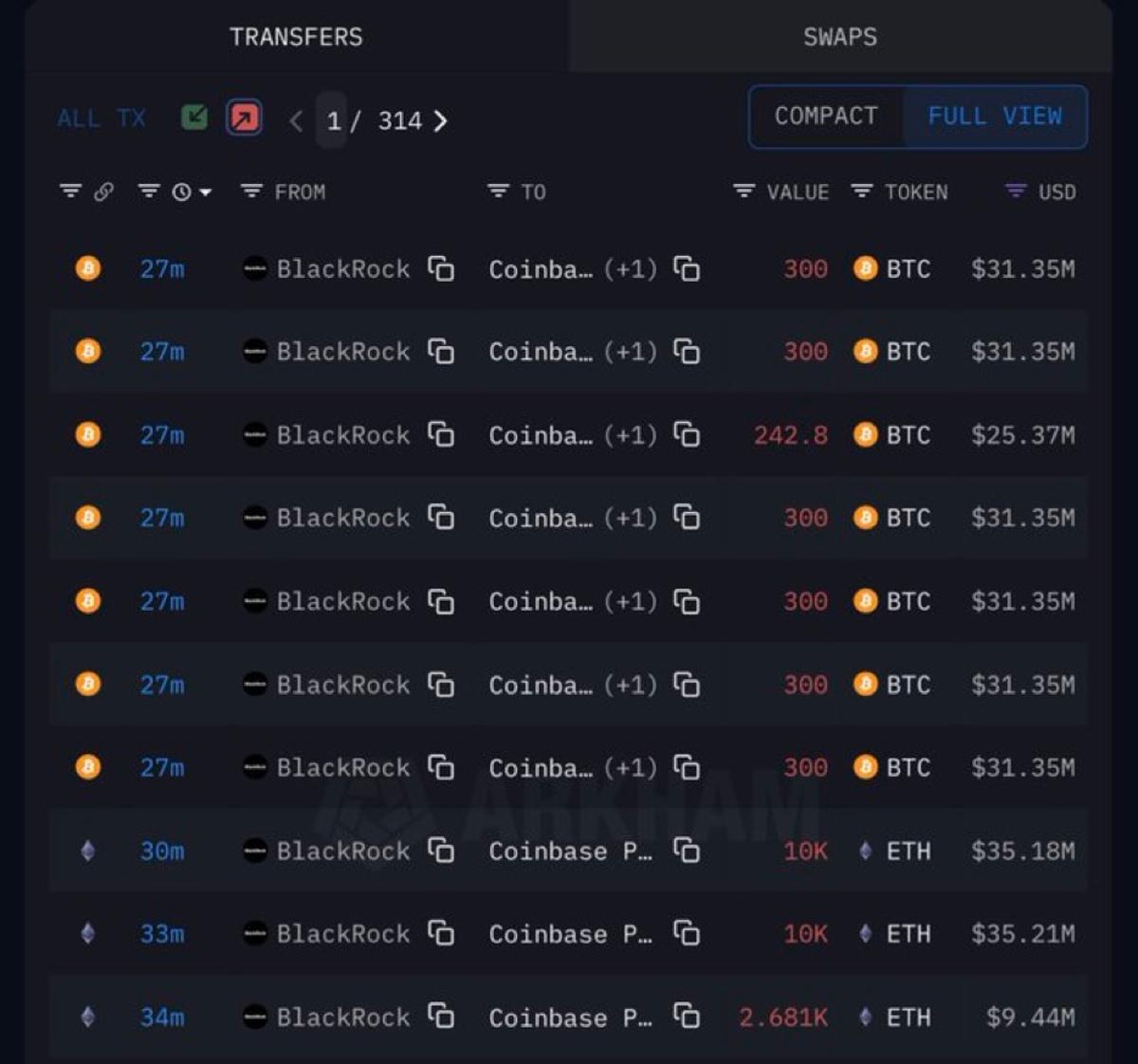Select the red outgoing transfers icon
The width and height of the screenshot is (1138, 1064).
[243, 118]
